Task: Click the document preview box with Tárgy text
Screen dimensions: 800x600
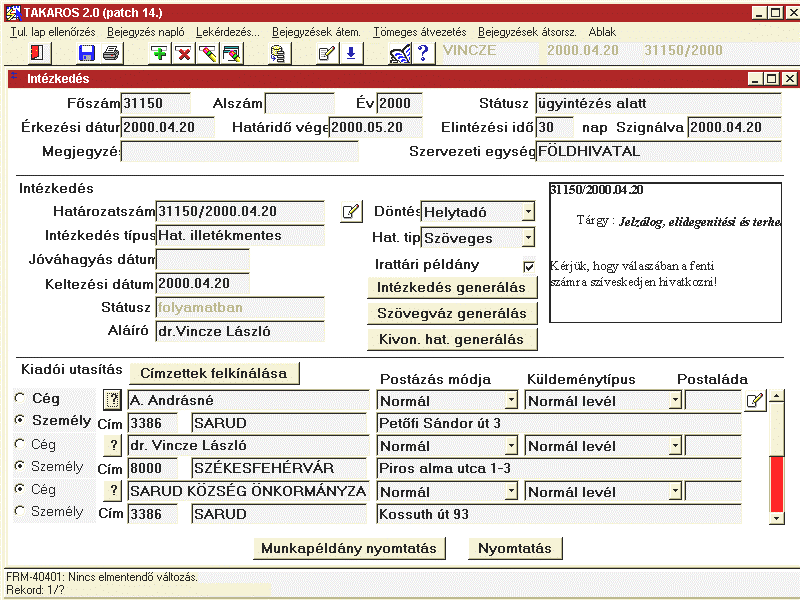Action: point(665,253)
